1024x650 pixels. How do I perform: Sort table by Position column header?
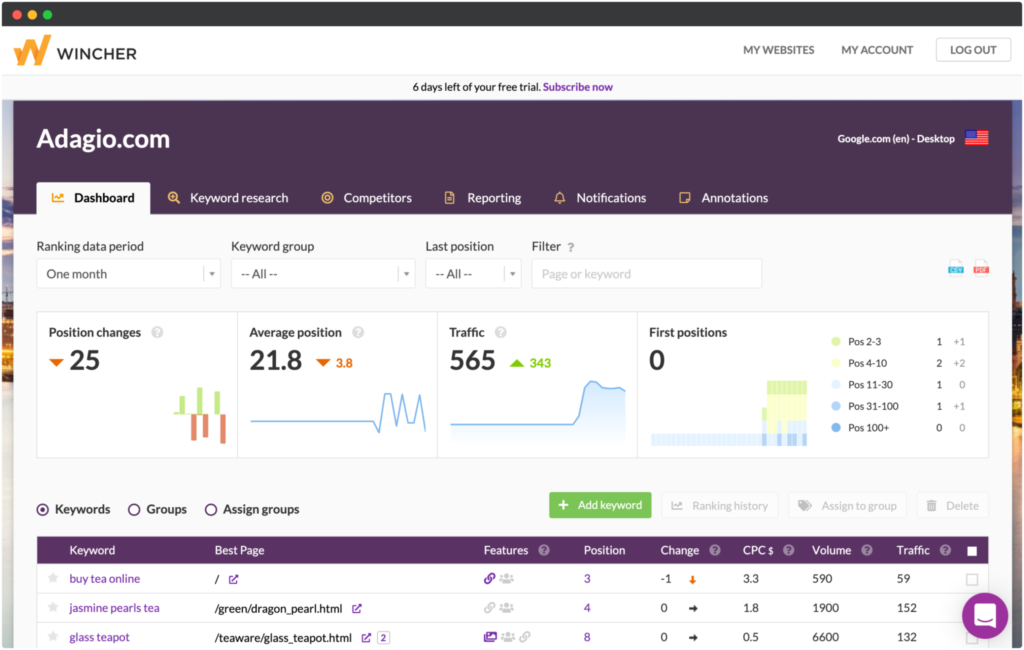[604, 550]
